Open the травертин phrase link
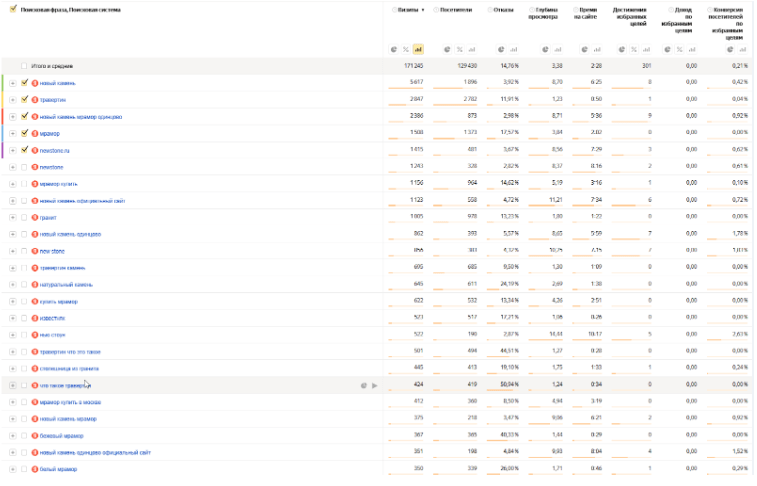This screenshot has width=757, height=486. point(53,100)
